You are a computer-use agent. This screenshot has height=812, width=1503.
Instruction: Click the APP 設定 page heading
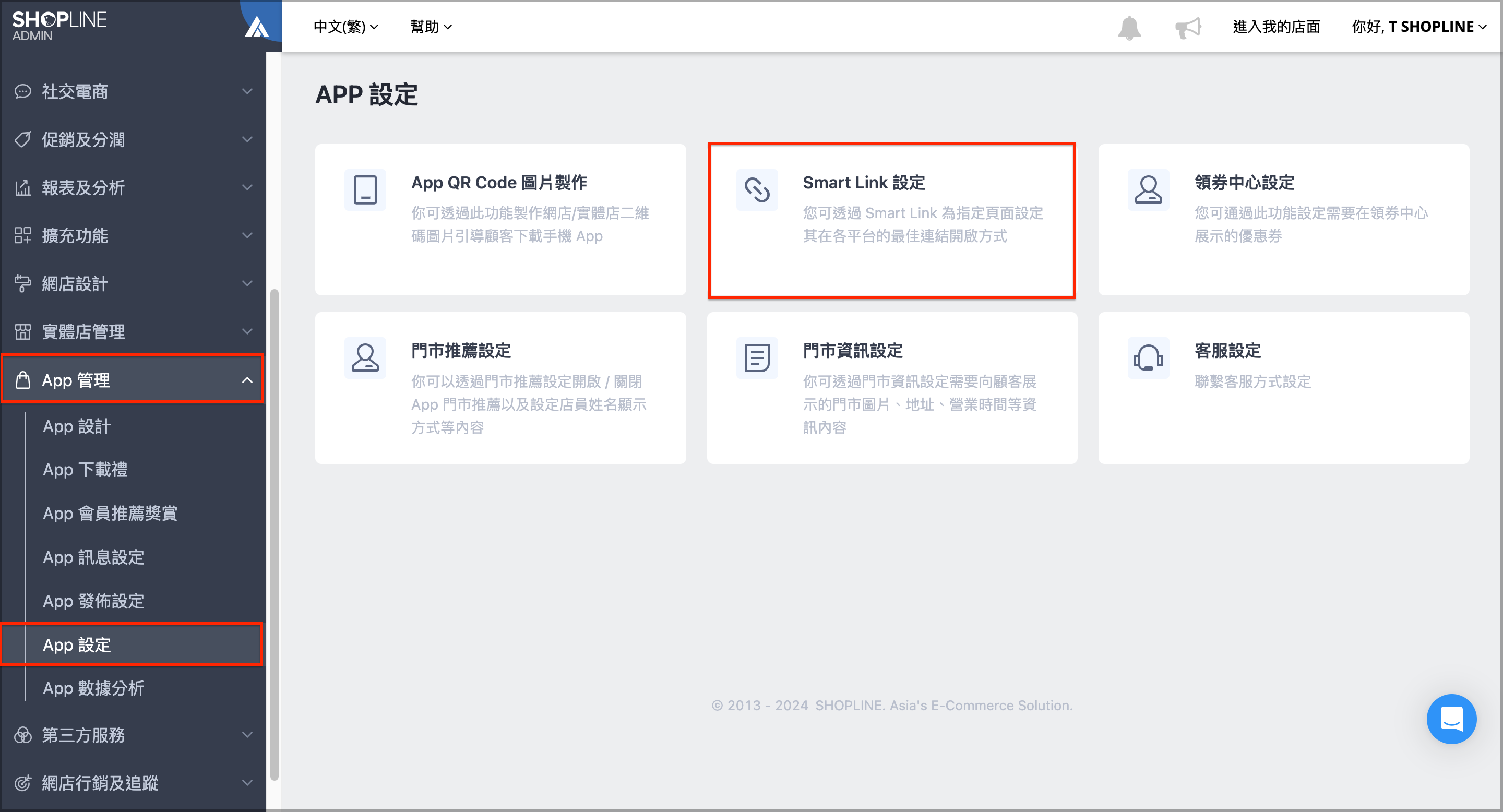pos(366,94)
